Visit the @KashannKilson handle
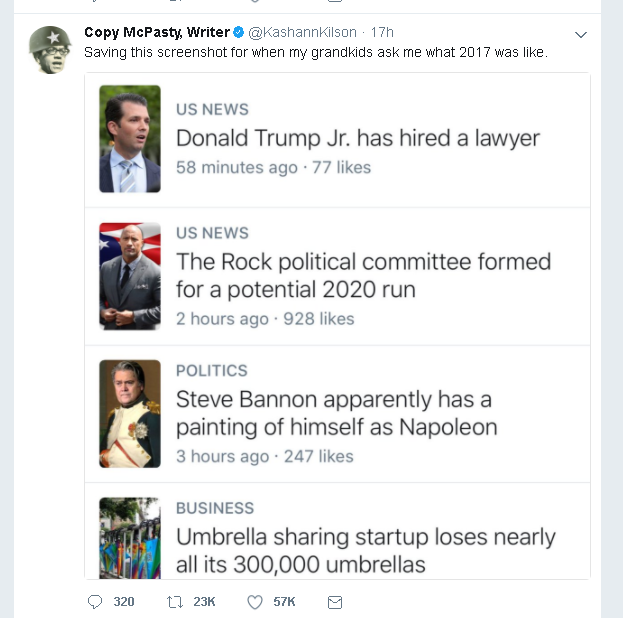 (302, 33)
